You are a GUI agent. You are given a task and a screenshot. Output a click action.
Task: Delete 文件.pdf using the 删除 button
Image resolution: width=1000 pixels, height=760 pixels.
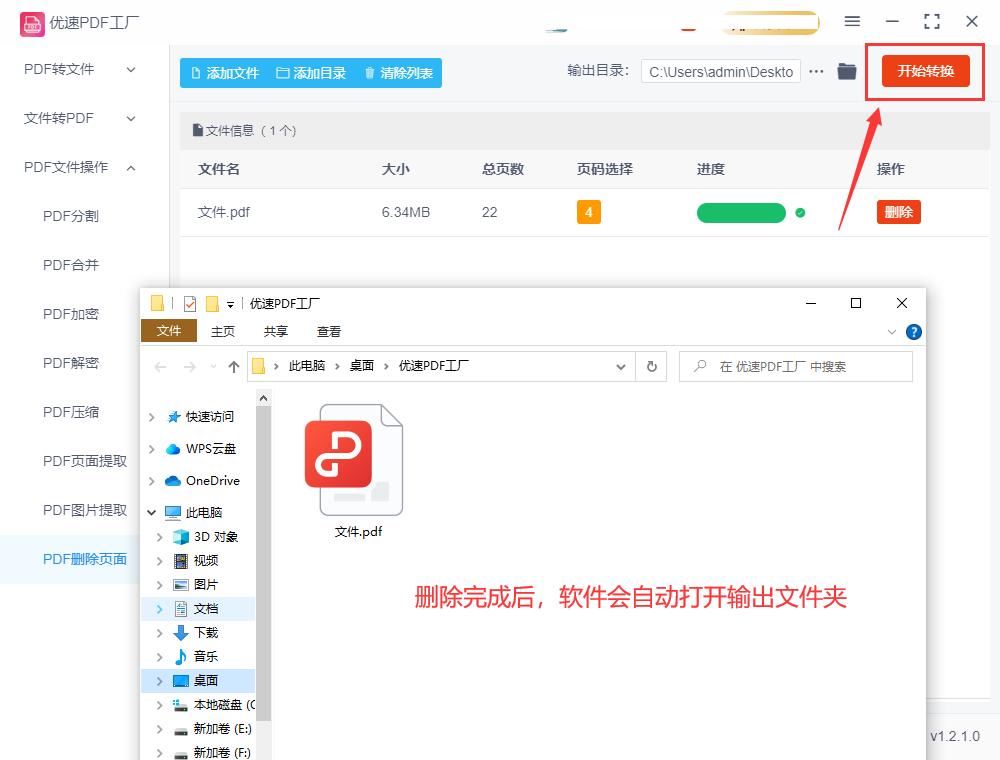tap(897, 212)
